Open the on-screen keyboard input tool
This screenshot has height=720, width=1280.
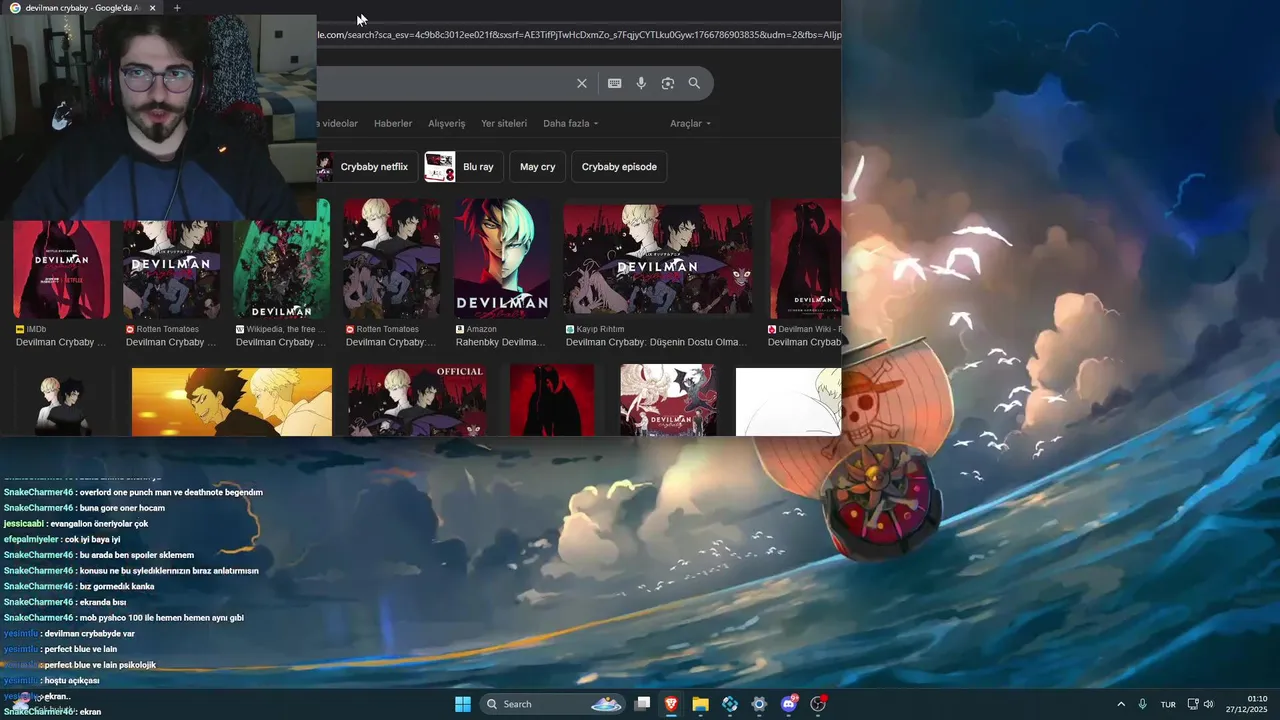614,84
